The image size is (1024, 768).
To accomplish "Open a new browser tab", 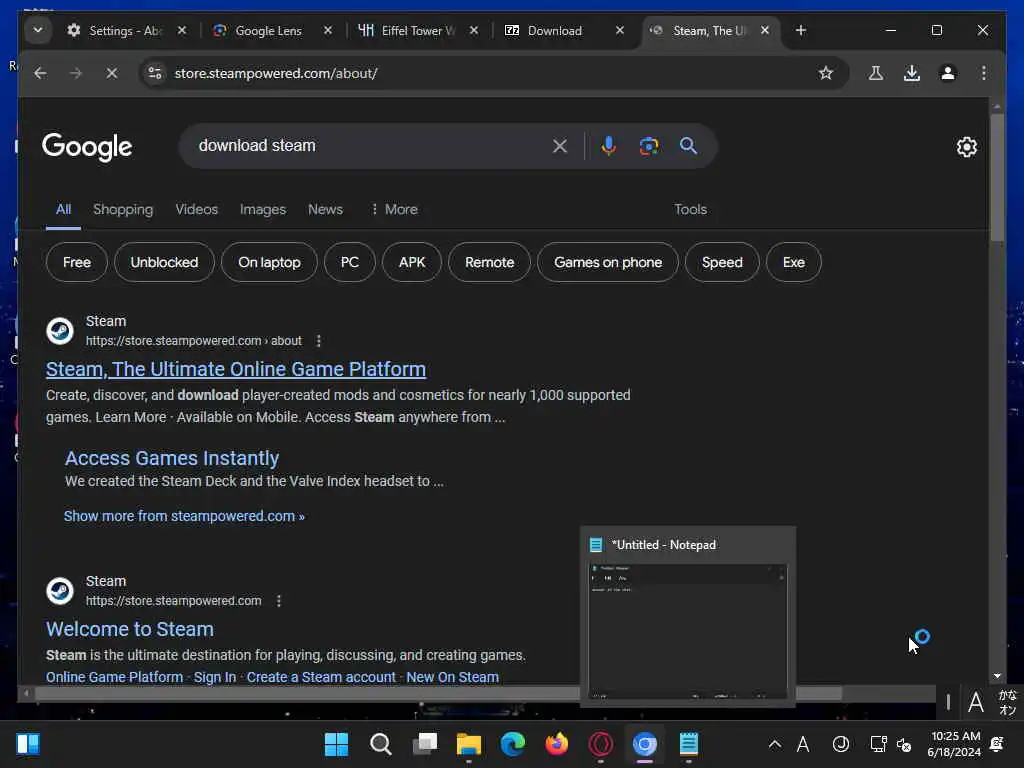I will (x=801, y=30).
